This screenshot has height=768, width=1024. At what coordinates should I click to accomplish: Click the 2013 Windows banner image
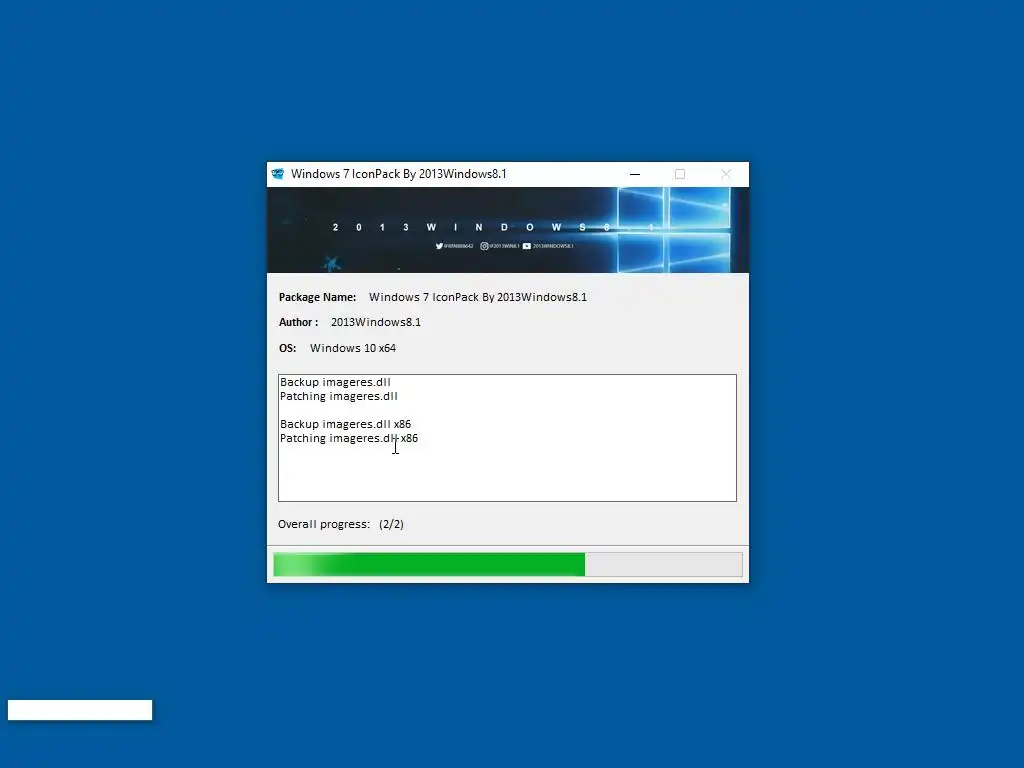tap(507, 230)
